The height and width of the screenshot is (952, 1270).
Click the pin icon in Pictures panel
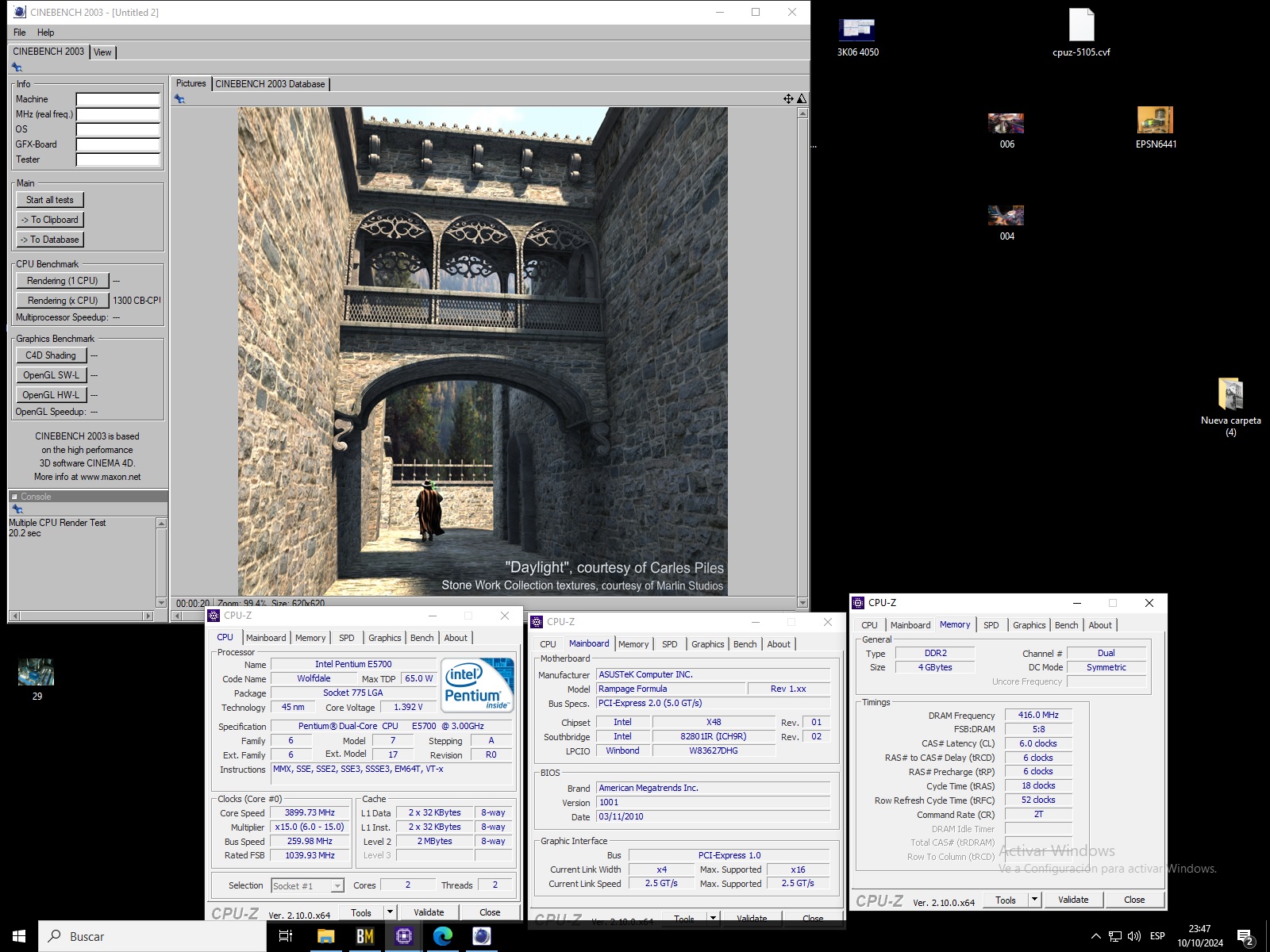pos(179,99)
